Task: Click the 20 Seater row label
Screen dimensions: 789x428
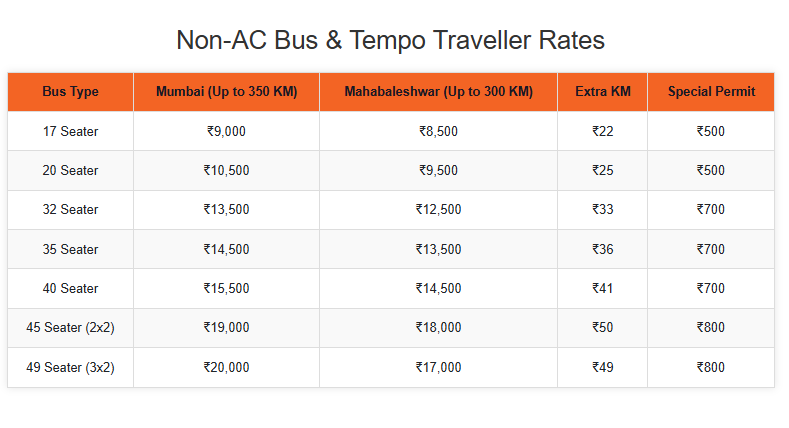Action: click(70, 170)
